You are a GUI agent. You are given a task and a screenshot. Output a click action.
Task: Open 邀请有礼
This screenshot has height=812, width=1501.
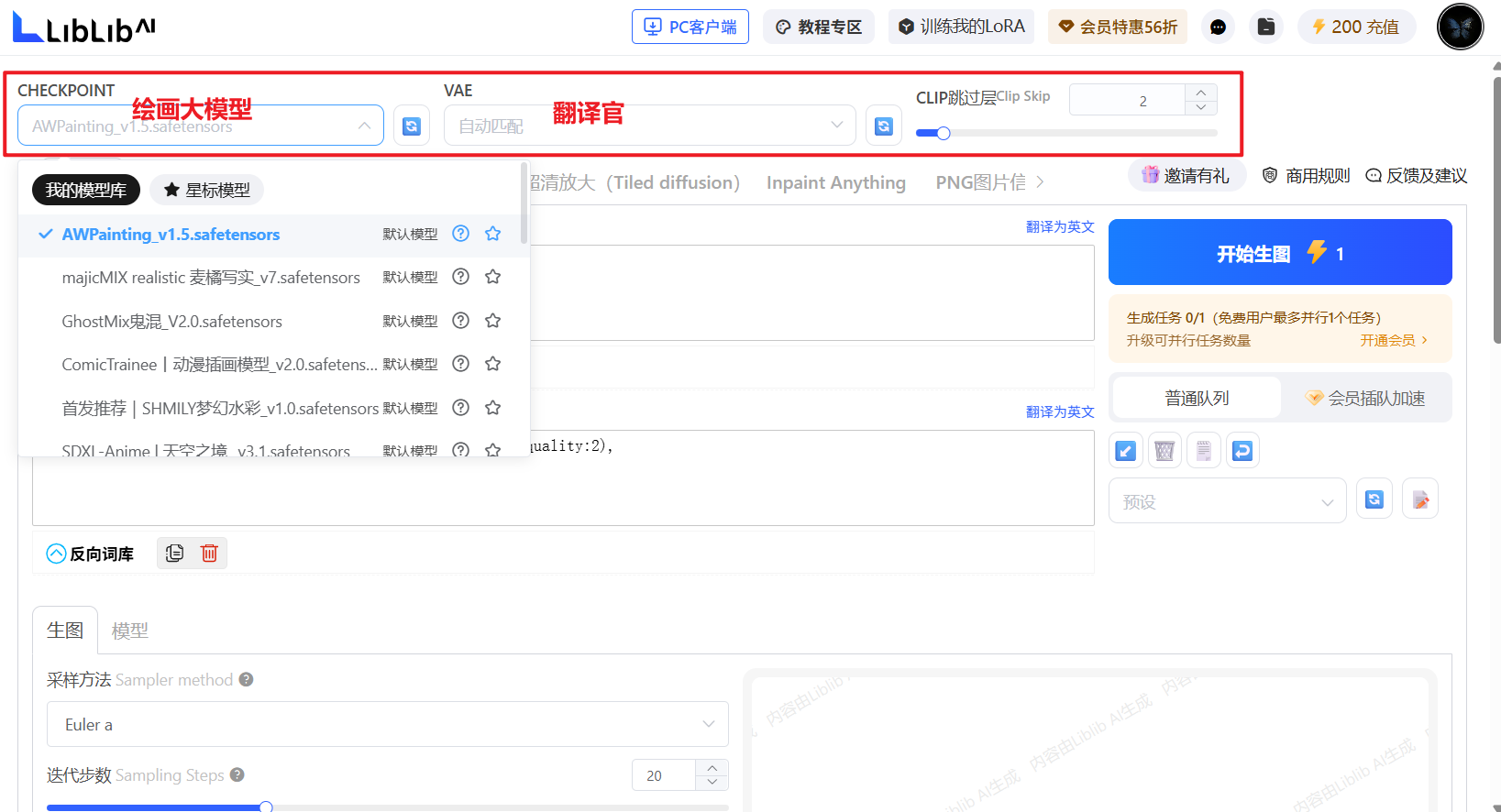tap(1186, 175)
